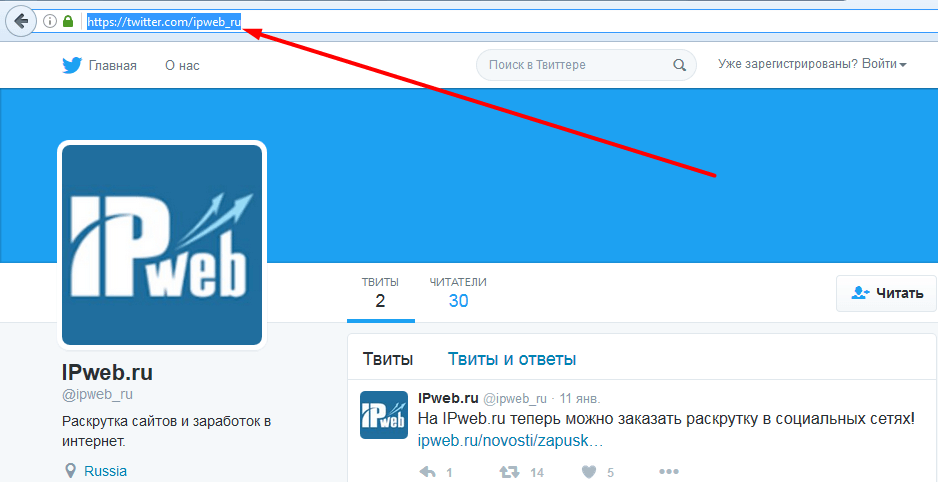Select the 'Твиты' tab

click(x=387, y=359)
